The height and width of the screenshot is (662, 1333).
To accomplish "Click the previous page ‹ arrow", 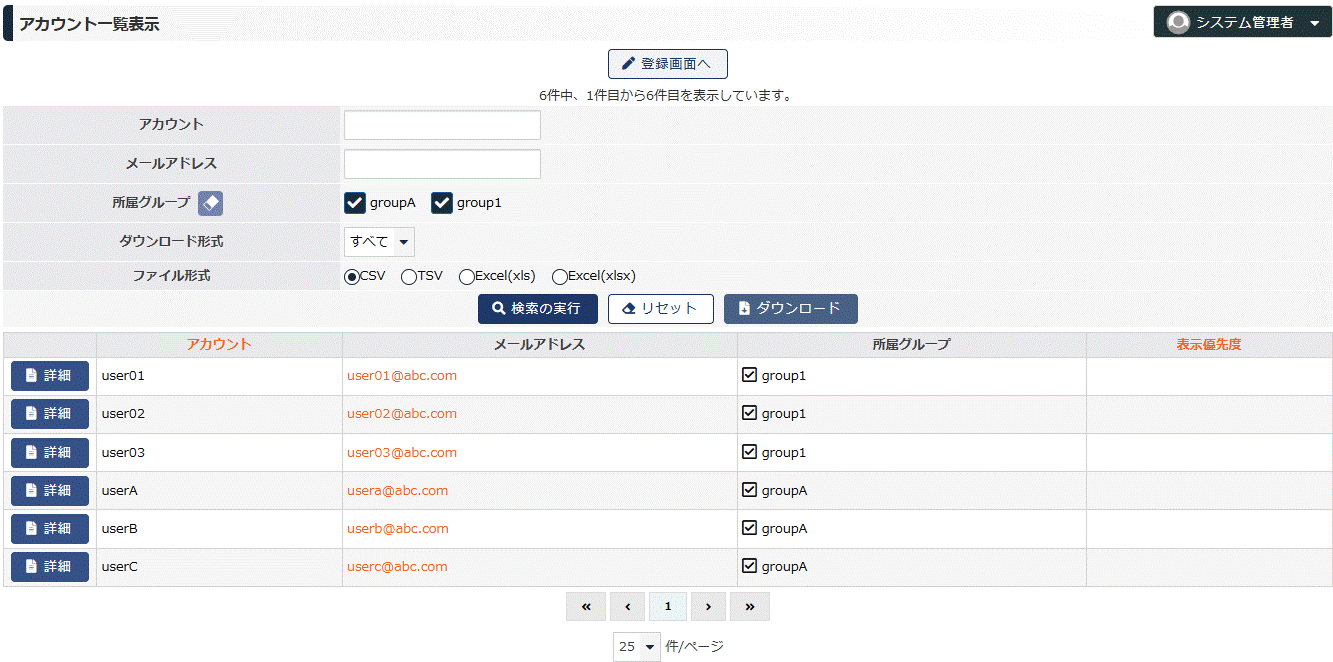I will point(627,606).
